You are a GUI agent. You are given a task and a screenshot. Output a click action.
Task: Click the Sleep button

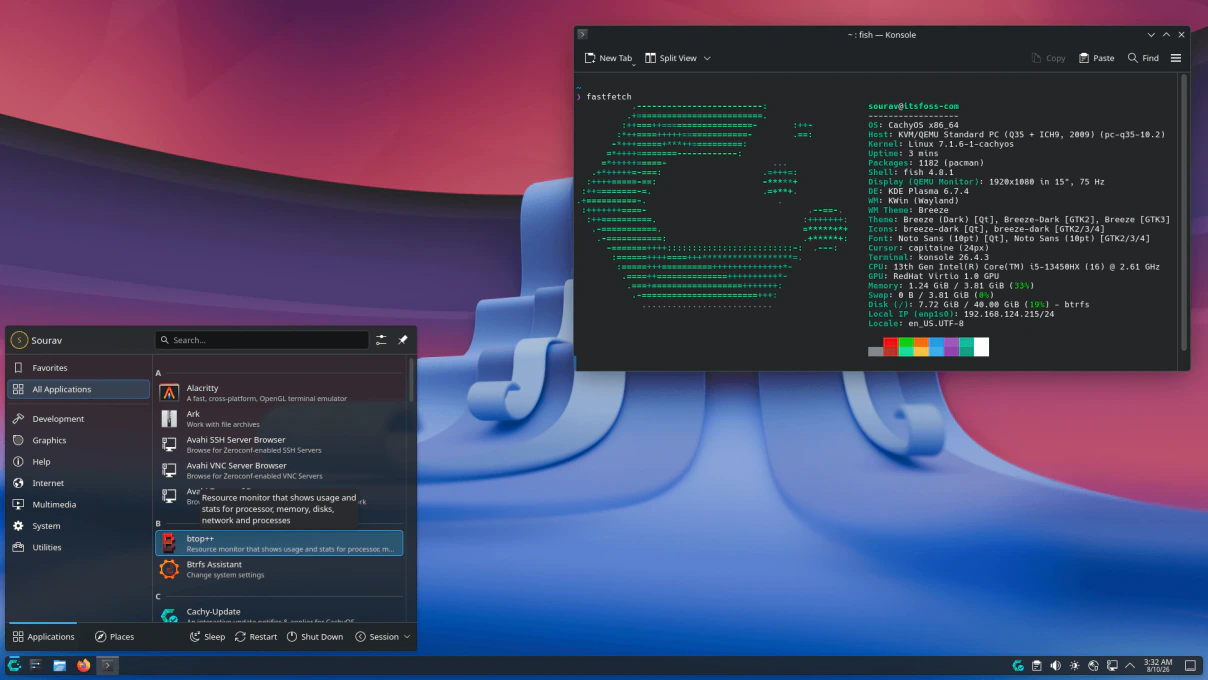coord(207,637)
